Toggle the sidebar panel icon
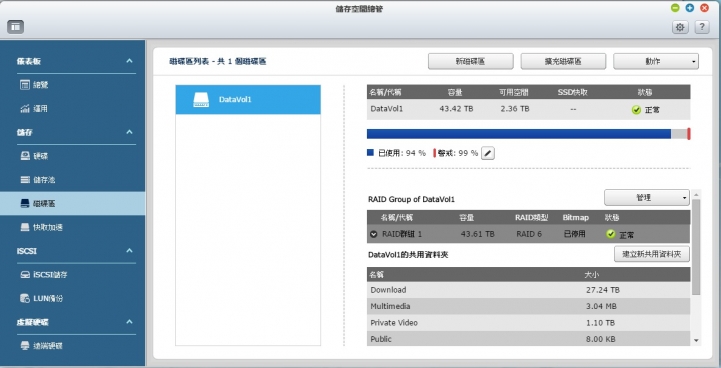This screenshot has width=721, height=368. pos(16,27)
